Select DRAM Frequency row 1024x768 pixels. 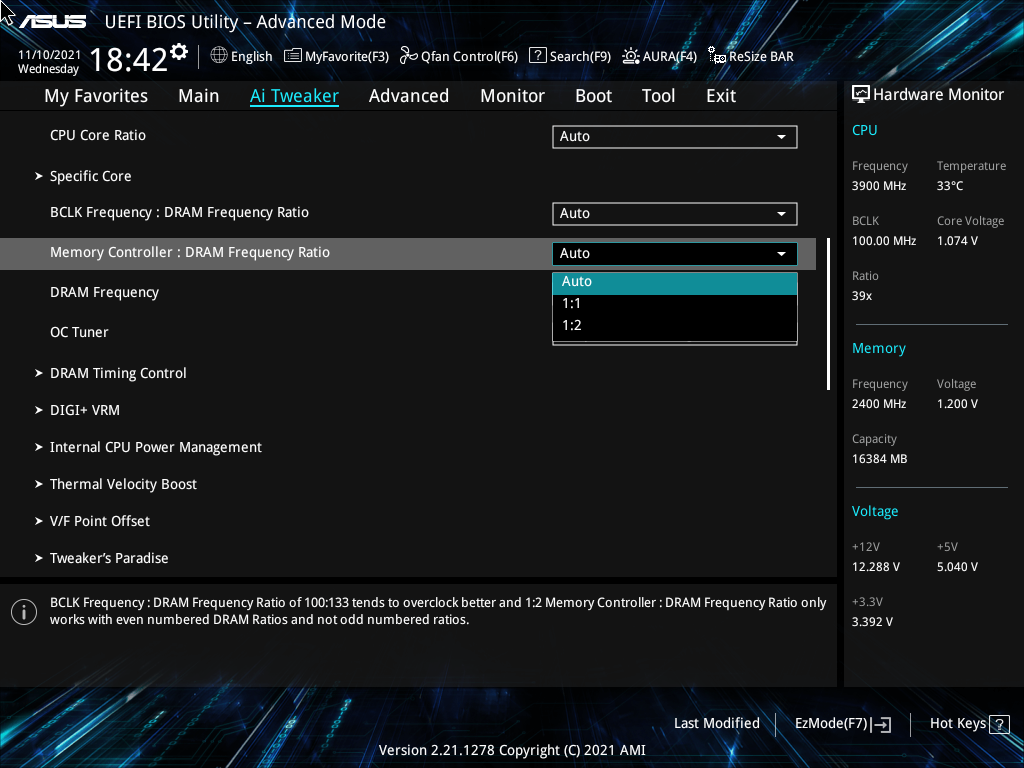pyautogui.click(x=104, y=293)
